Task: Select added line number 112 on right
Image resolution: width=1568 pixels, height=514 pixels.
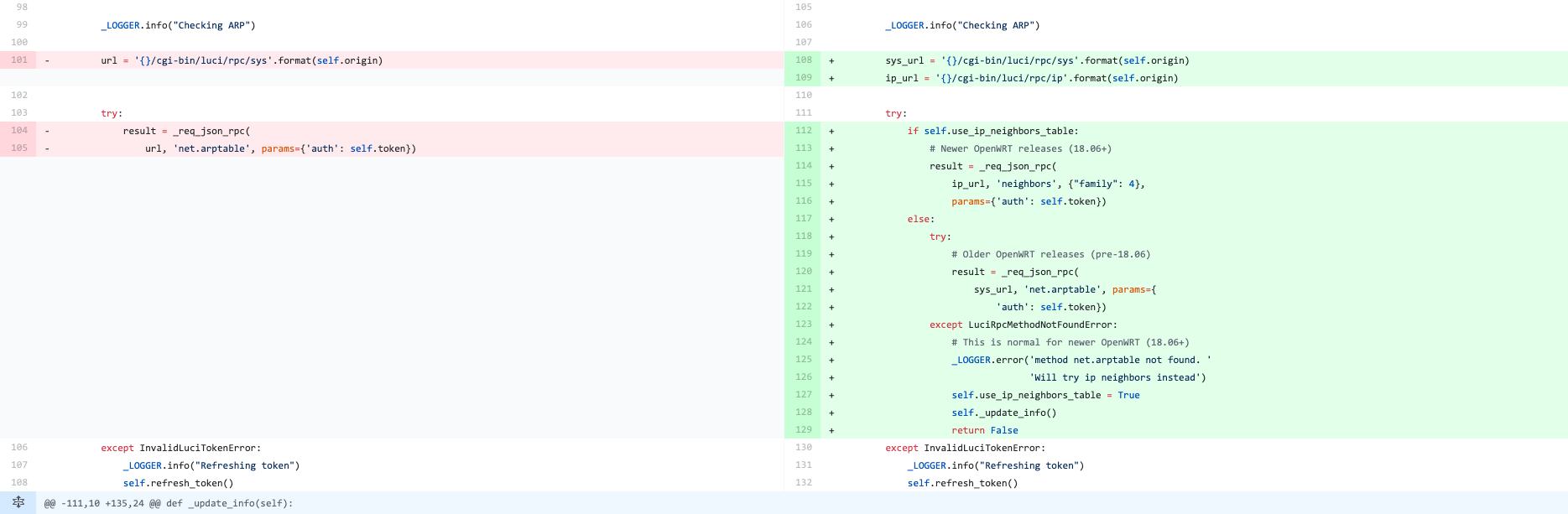Action: coord(804,131)
